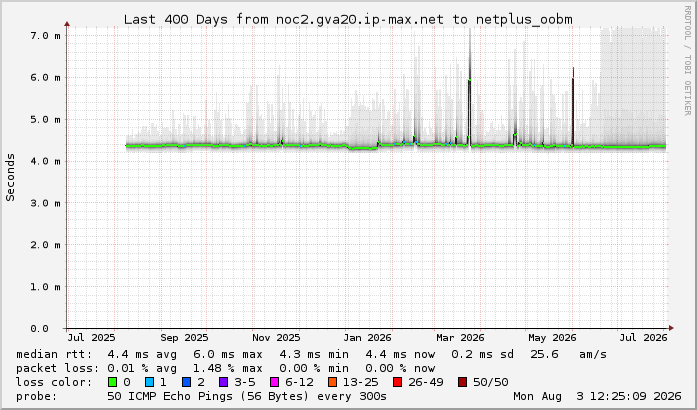Click the '0.00 % now' packet loss value
Image resolution: width=697 pixels, height=410 pixels.
[x=400, y=368]
